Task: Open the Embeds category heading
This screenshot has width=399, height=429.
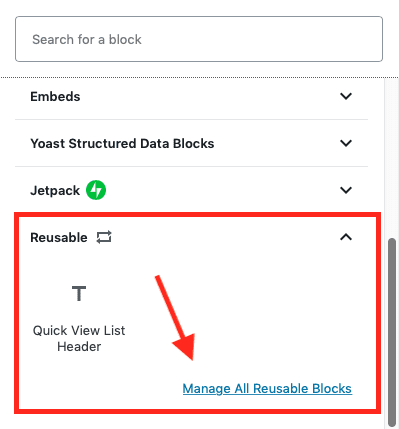Action: (x=55, y=97)
